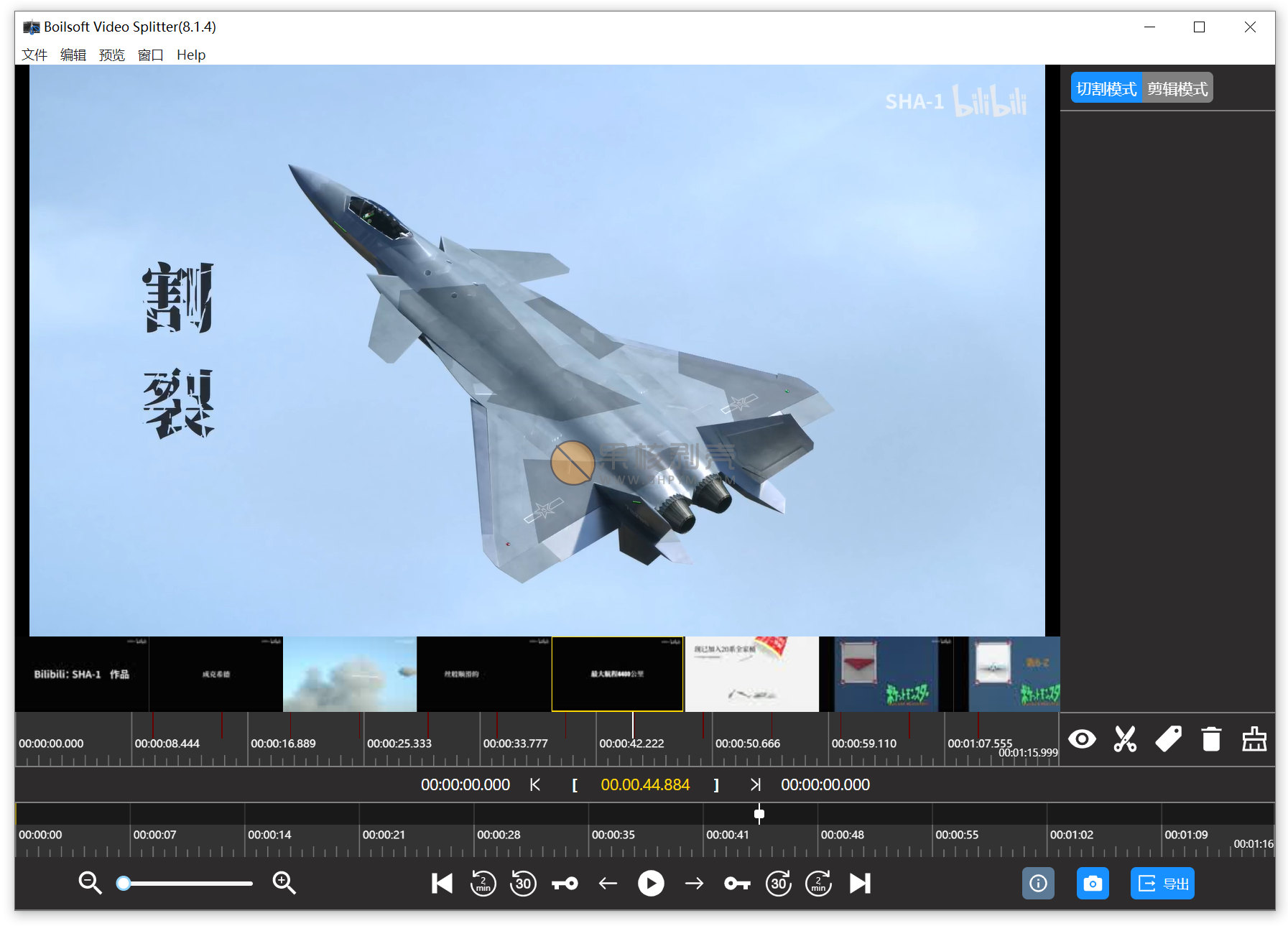Image resolution: width=1288 pixels, height=926 pixels.
Task: Click the zoom out magnifier
Action: (90, 883)
